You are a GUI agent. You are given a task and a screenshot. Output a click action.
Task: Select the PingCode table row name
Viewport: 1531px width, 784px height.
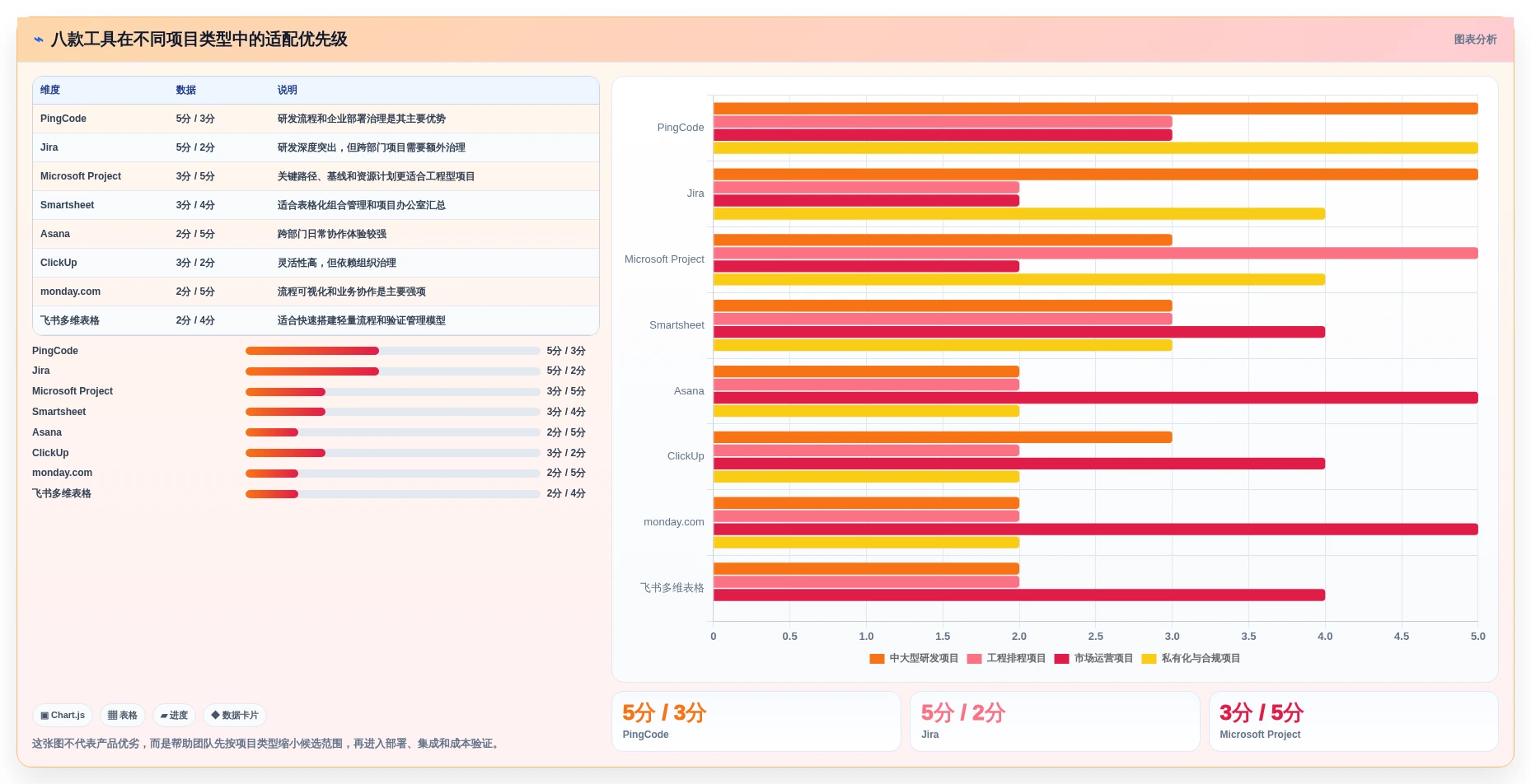click(x=63, y=119)
